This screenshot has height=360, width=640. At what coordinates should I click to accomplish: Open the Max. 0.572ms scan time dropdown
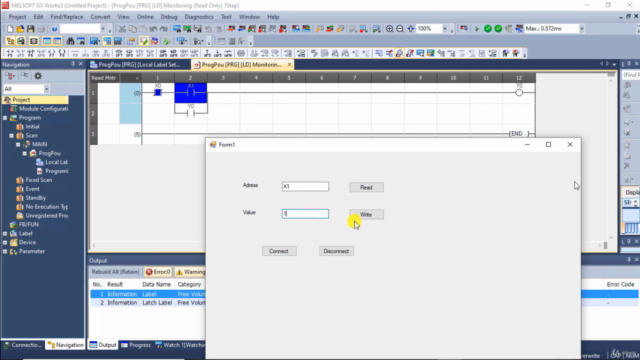tap(582, 29)
